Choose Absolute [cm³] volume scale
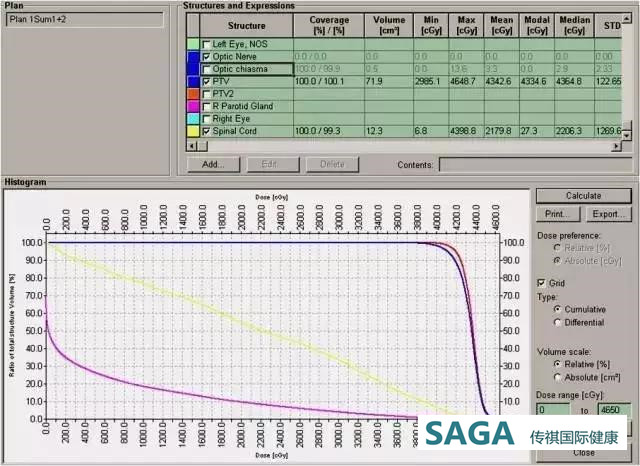The image size is (640, 466). tap(556, 377)
